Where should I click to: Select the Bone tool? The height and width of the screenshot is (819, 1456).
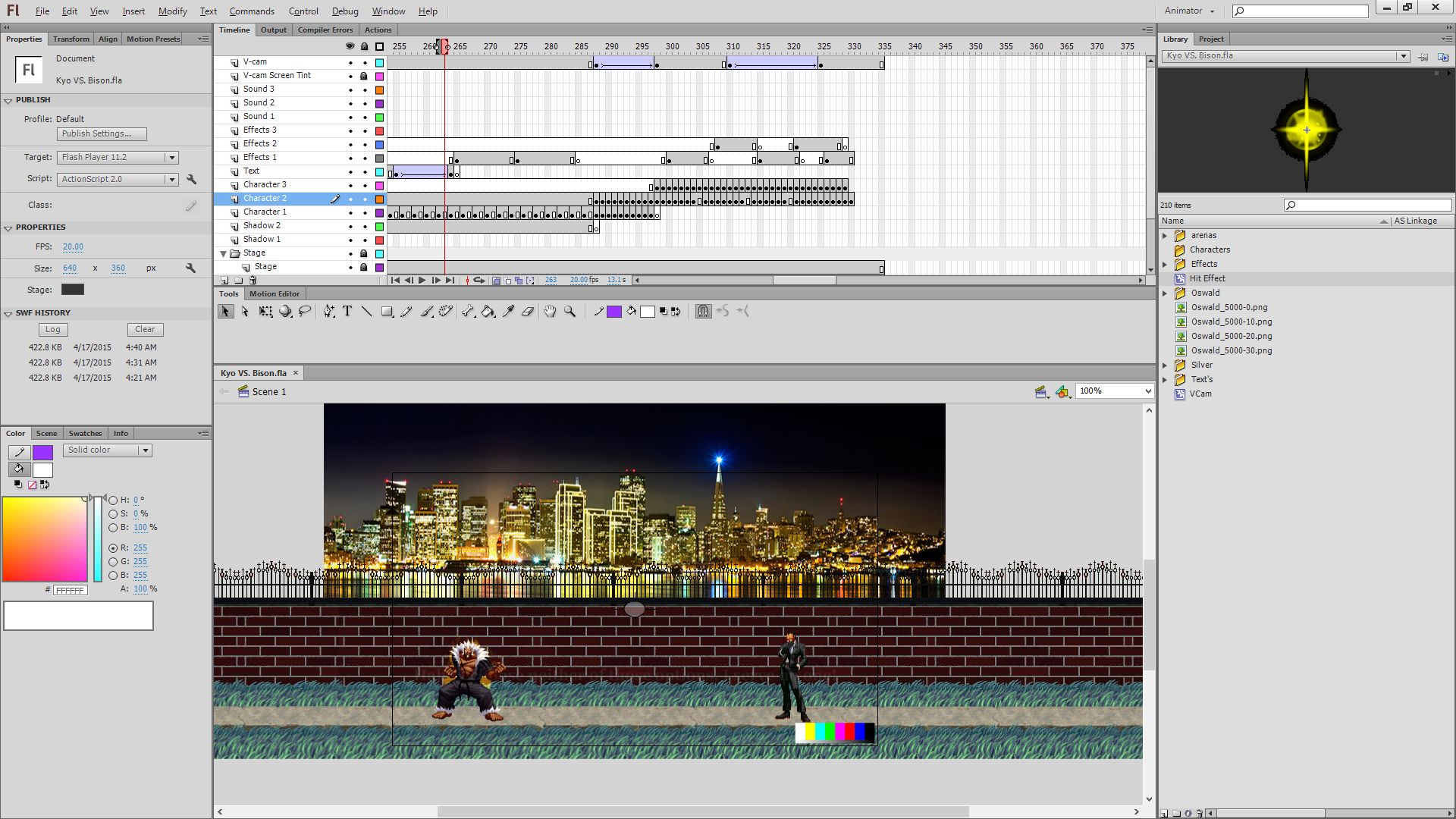click(468, 311)
